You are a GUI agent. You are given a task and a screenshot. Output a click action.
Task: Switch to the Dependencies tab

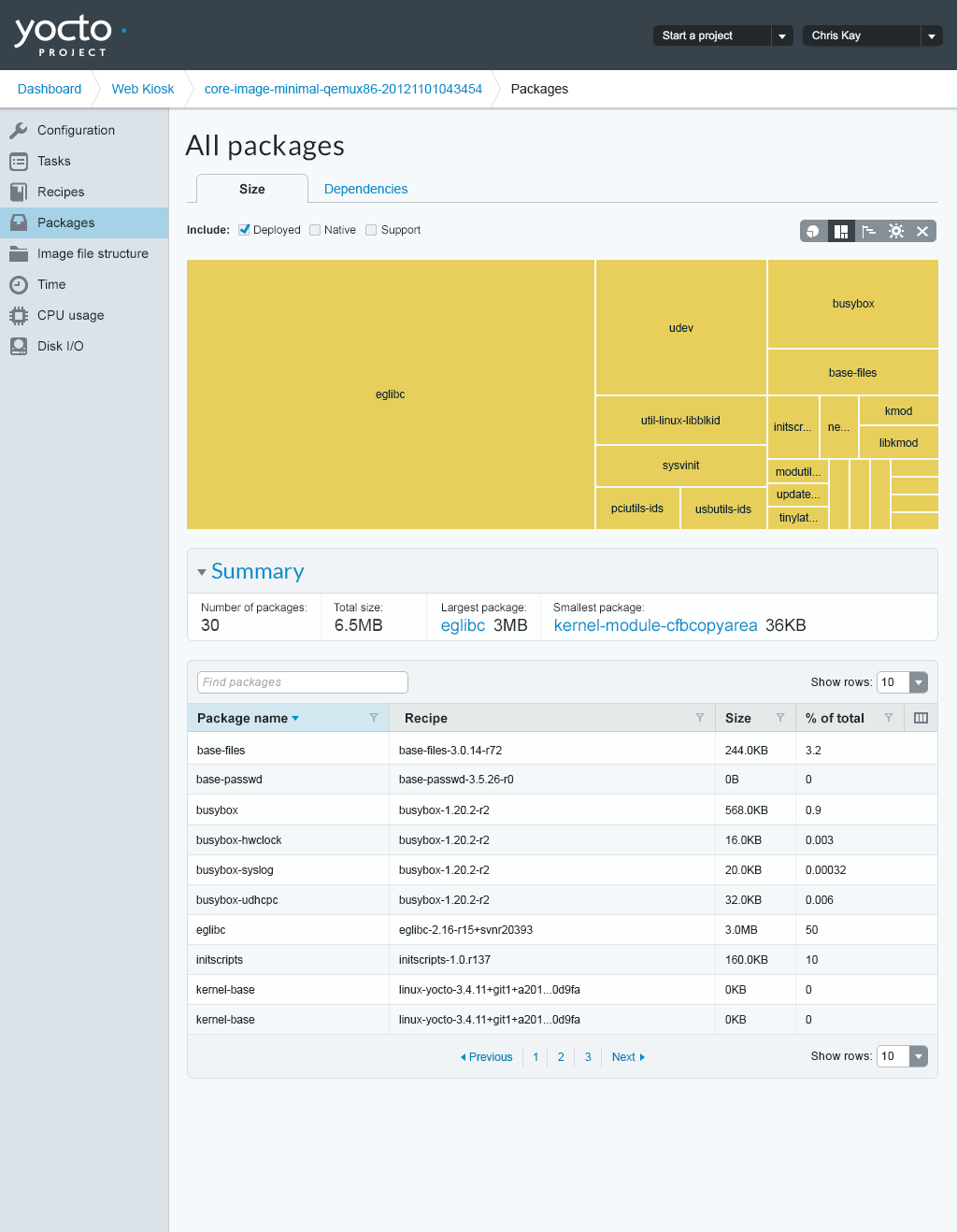pos(365,189)
